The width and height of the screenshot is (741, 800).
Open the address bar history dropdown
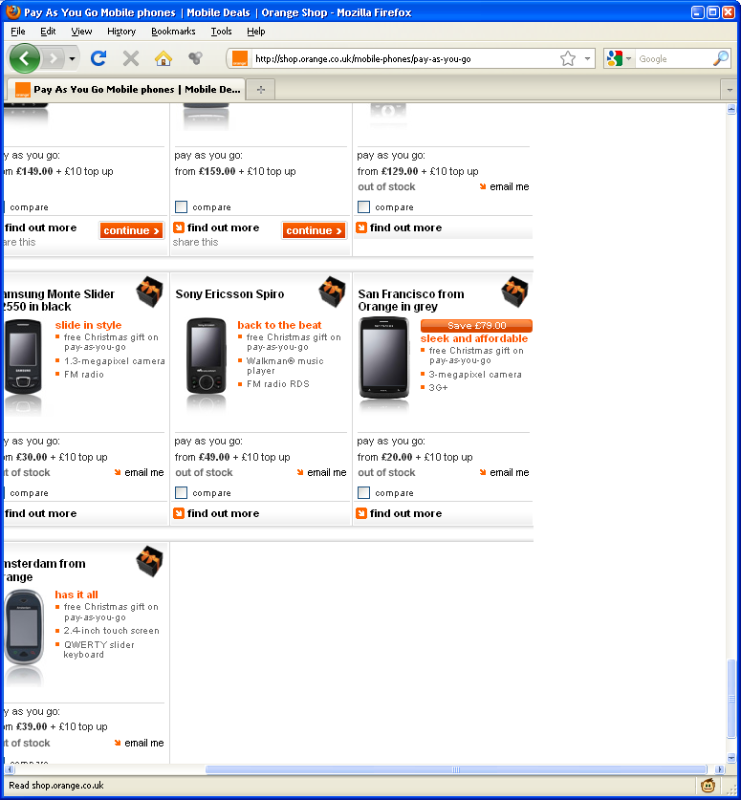point(587,59)
